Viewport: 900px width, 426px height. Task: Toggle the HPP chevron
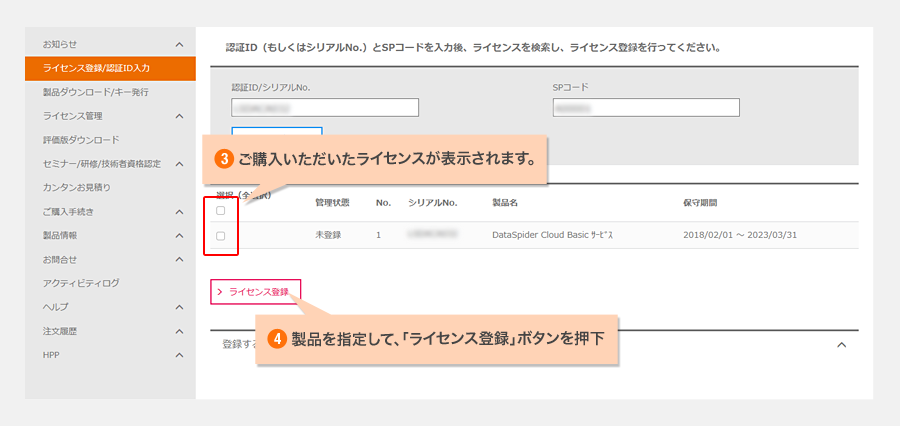179,355
